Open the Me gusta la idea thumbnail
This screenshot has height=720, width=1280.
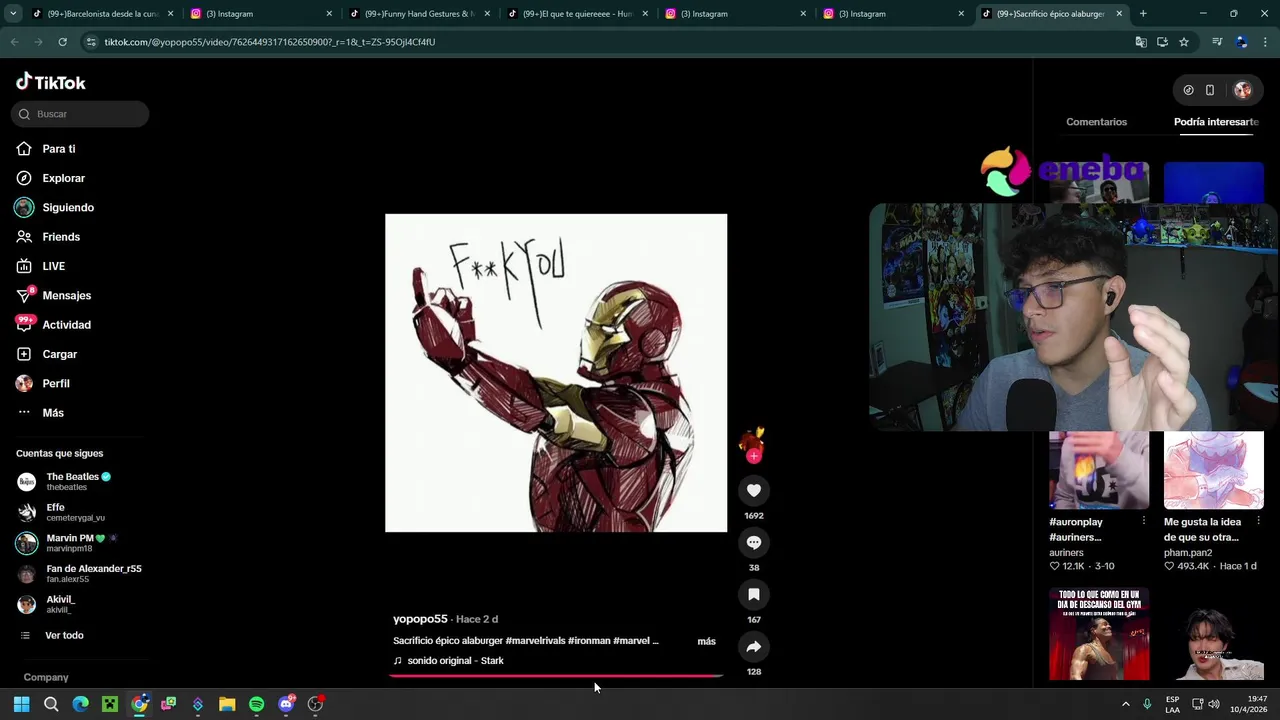1213,470
